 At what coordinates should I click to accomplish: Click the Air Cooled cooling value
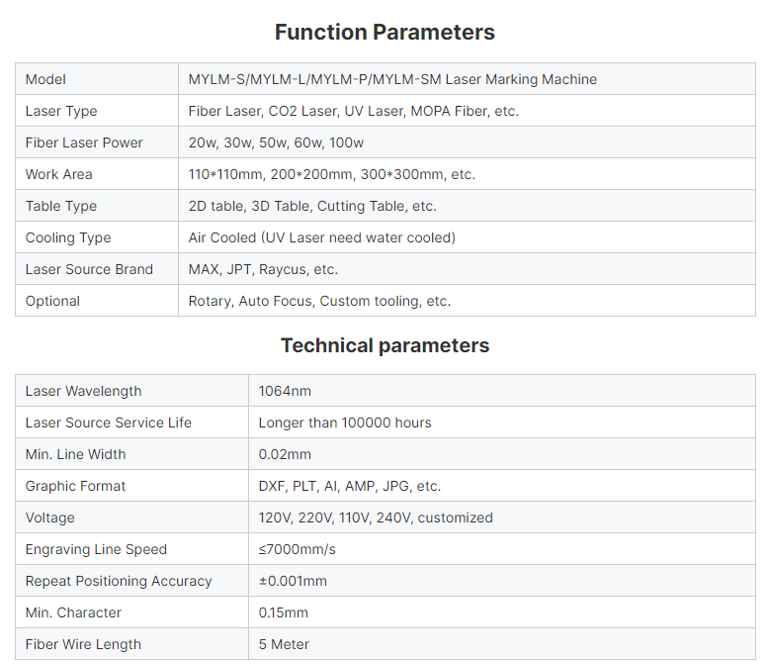(322, 238)
